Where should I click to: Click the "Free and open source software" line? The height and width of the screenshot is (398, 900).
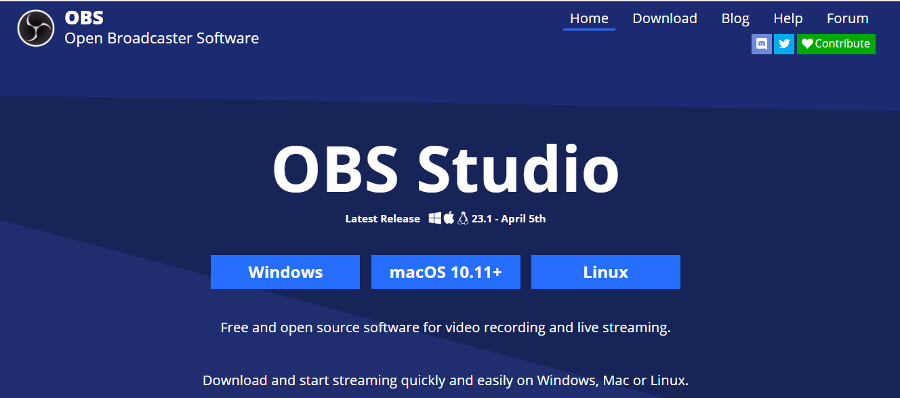point(445,329)
